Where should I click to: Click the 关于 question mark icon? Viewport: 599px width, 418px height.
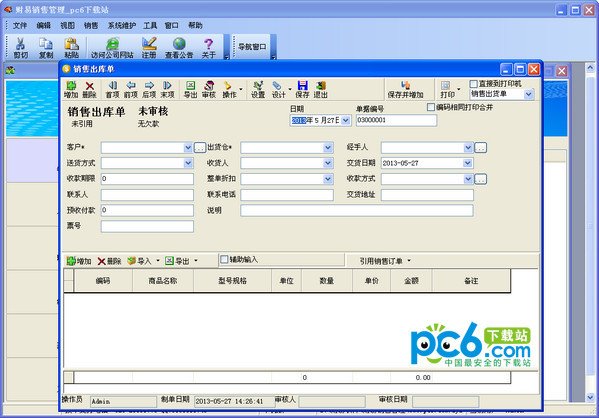(x=209, y=48)
